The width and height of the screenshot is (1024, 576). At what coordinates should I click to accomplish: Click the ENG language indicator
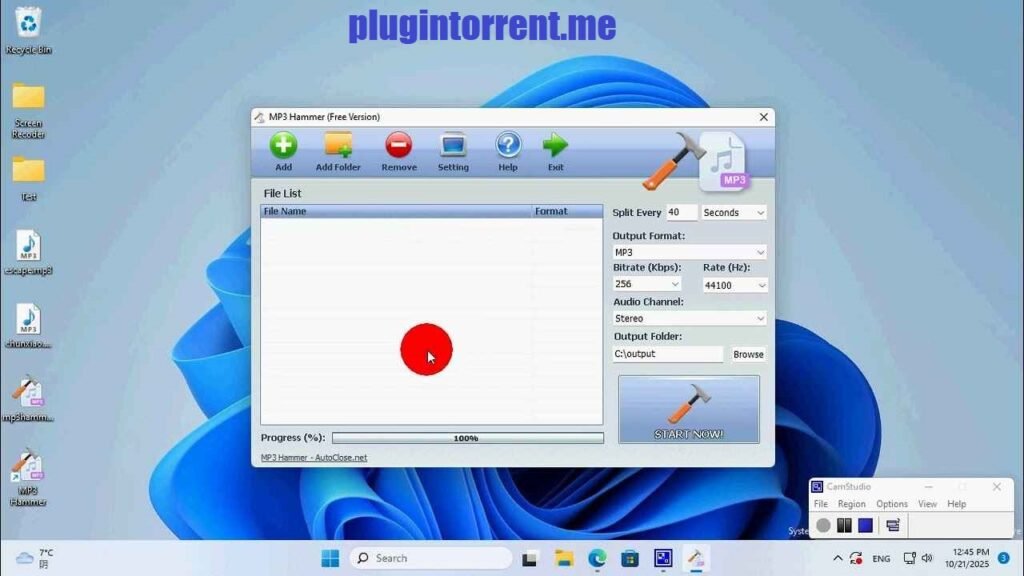click(881, 559)
